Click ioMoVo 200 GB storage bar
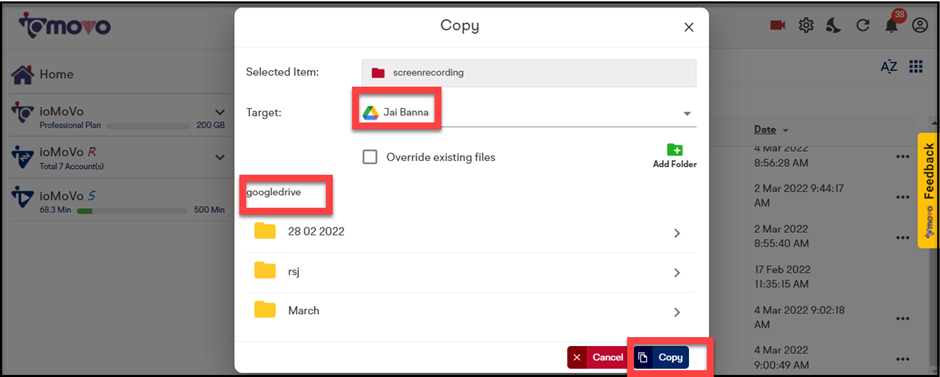The image size is (940, 377). tap(149, 126)
